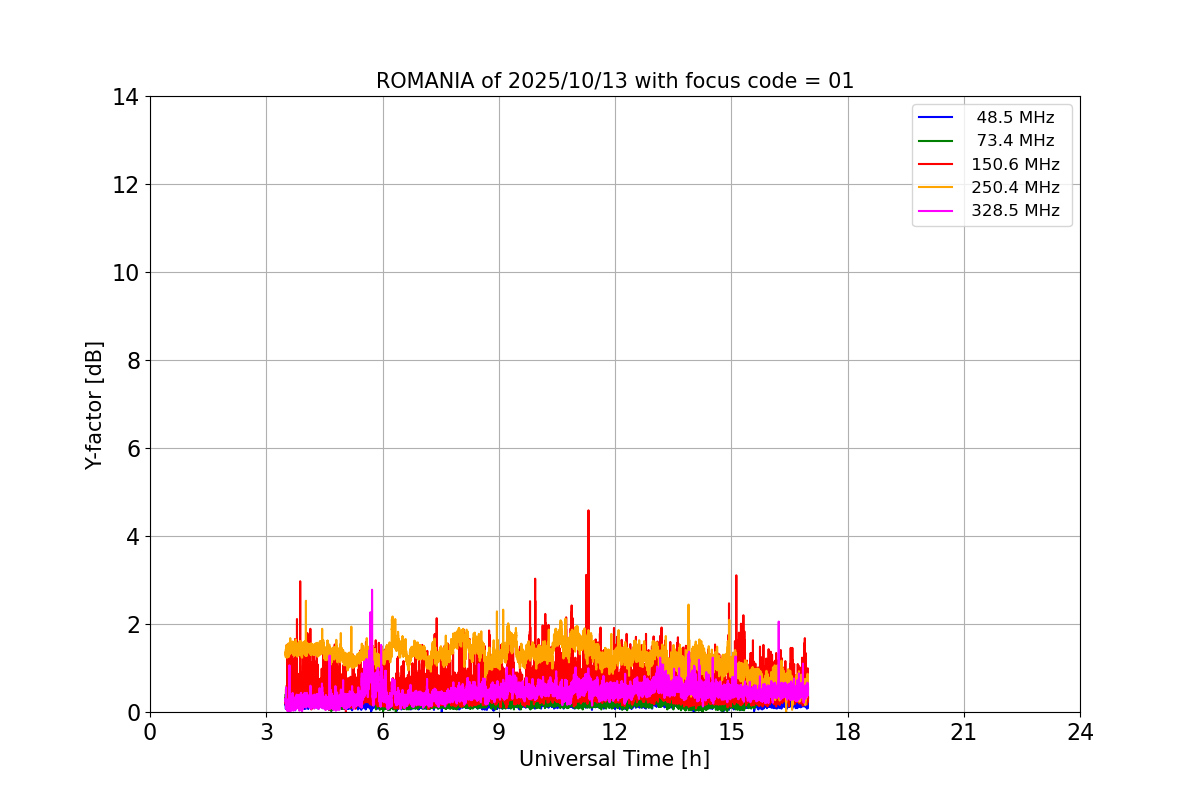1200x800 pixels.
Task: Select the 73.4 MHz legend label
Action: (1015, 141)
